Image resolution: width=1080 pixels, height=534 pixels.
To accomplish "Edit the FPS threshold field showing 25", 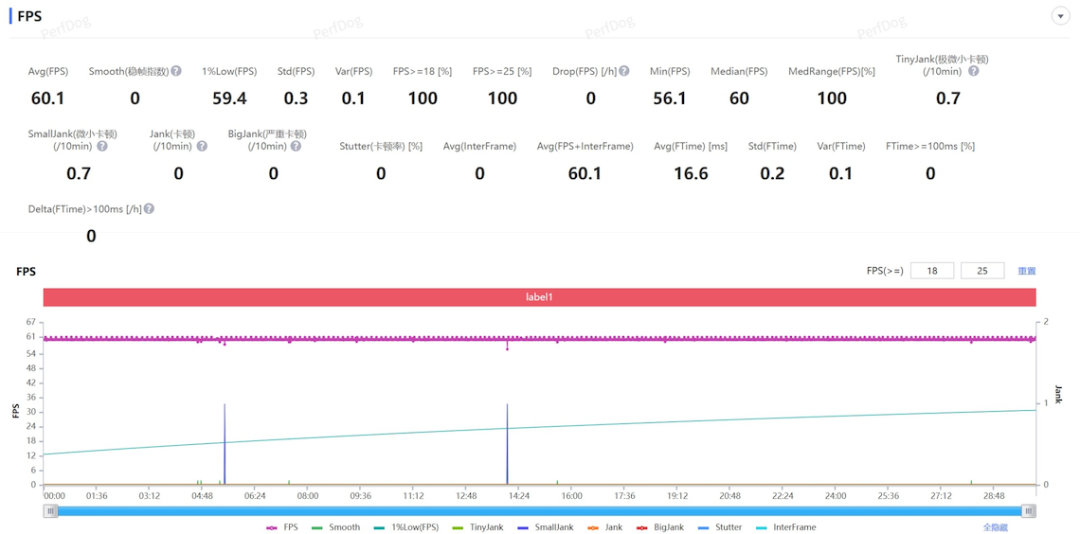I will [982, 271].
